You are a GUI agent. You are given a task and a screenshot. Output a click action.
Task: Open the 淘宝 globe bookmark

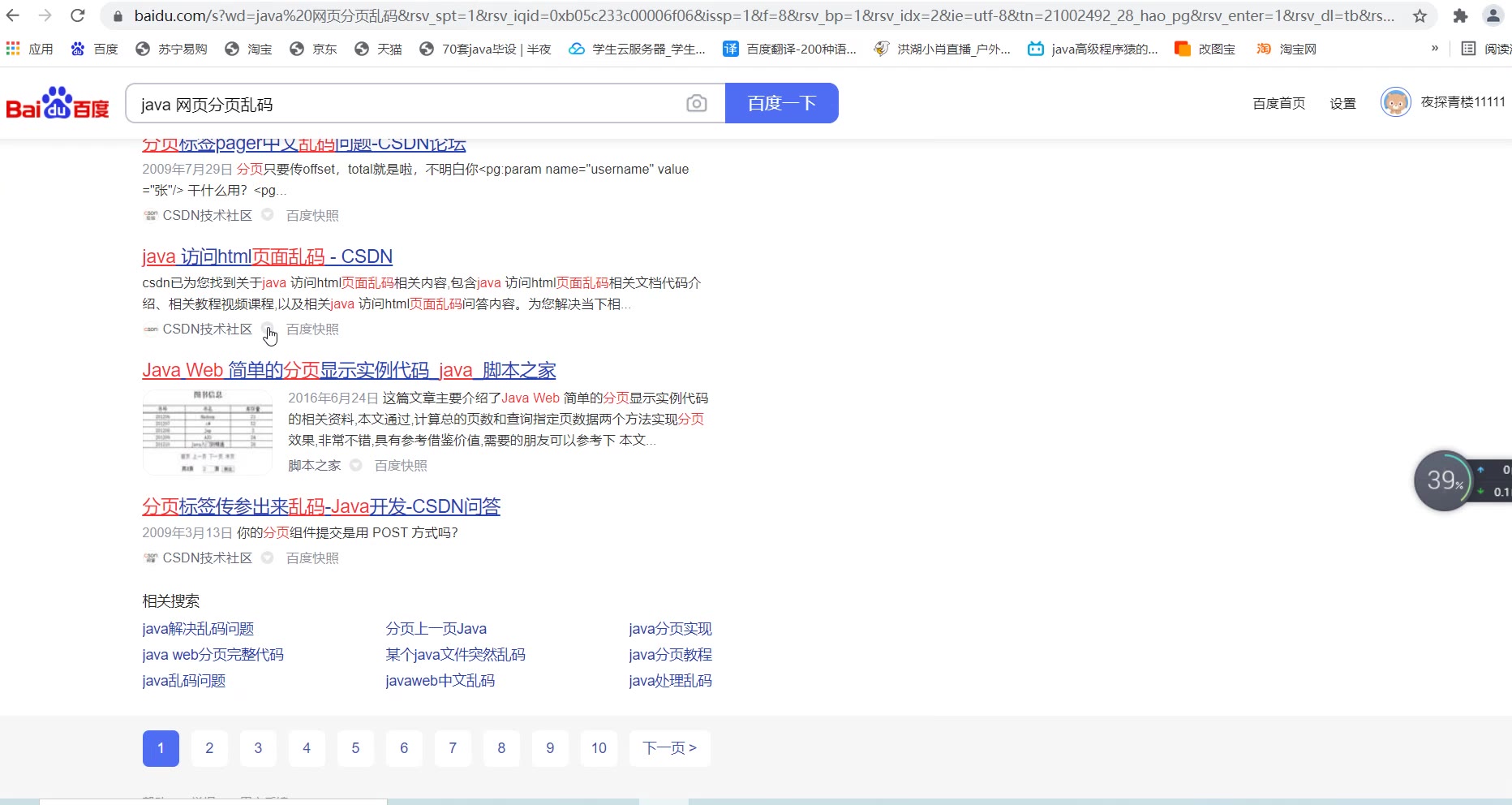click(x=248, y=49)
